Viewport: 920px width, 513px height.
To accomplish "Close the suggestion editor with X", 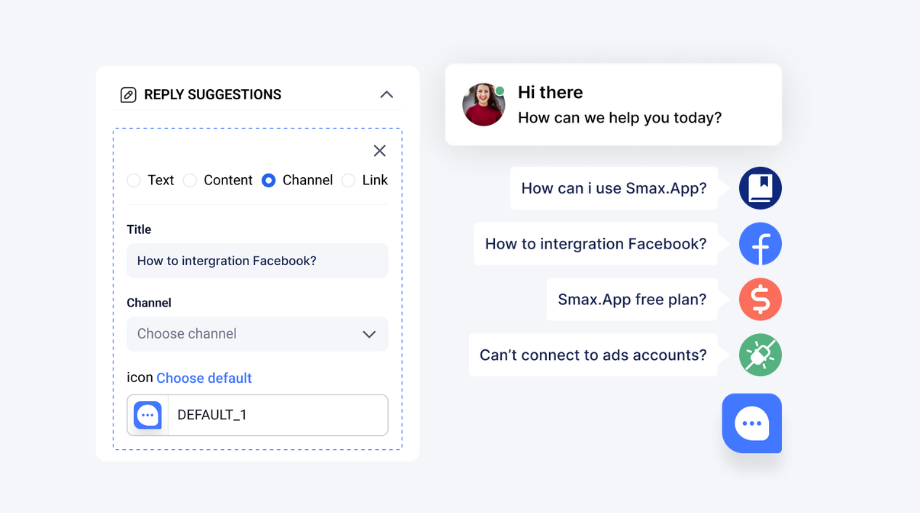I will [x=380, y=151].
